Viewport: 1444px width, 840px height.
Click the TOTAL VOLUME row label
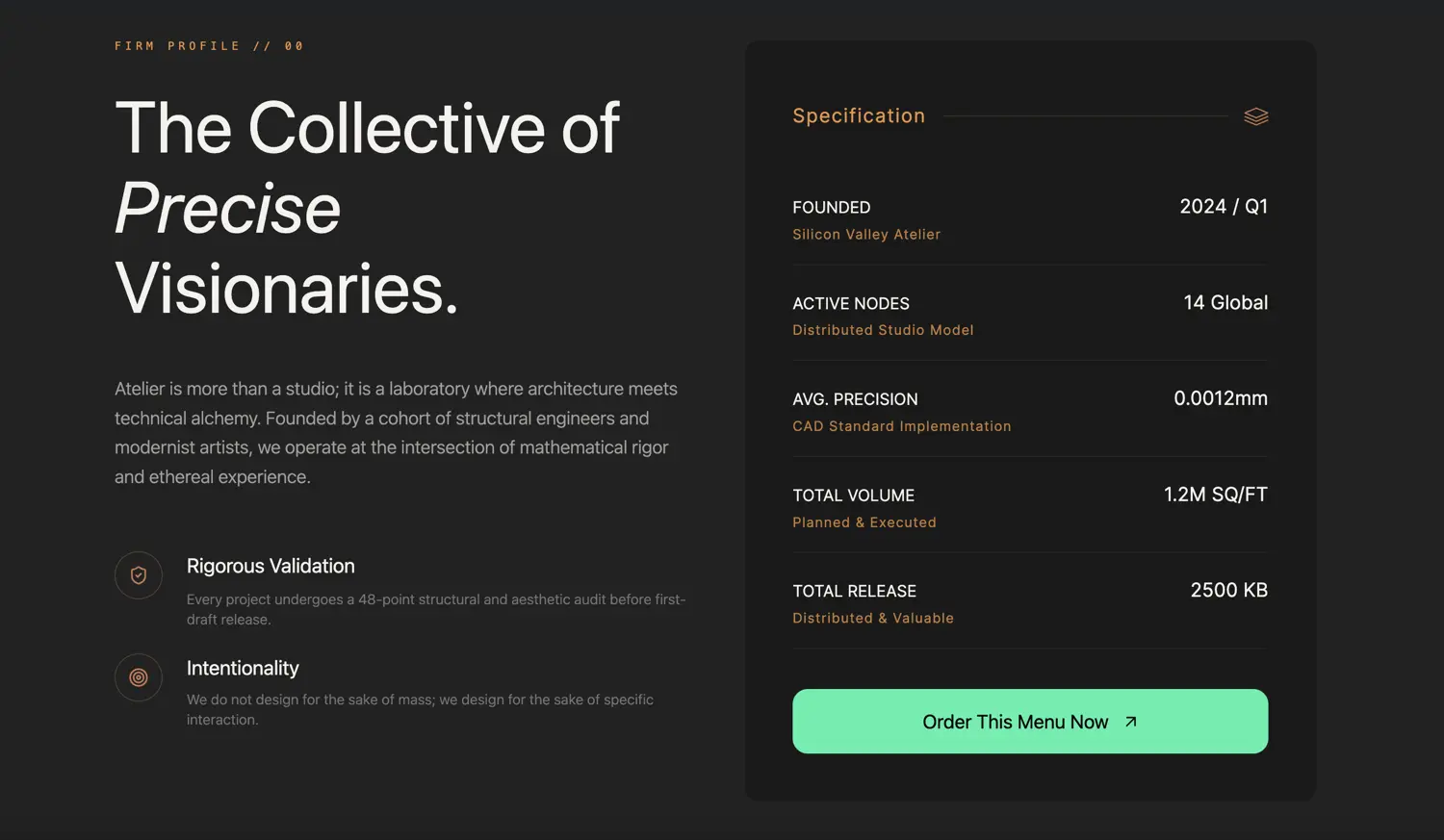click(853, 496)
